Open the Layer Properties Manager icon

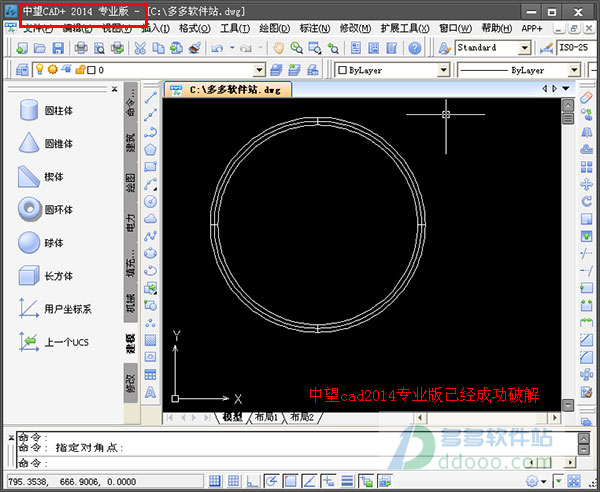22,70
